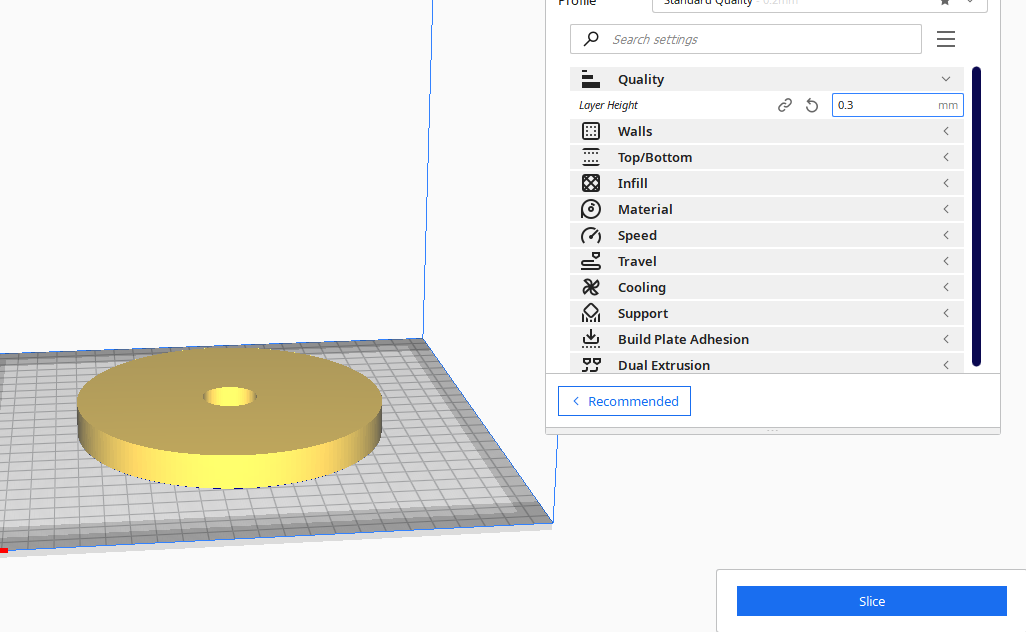This screenshot has height=632, width=1026.
Task: Expand the Material section chevron
Action: (x=946, y=209)
